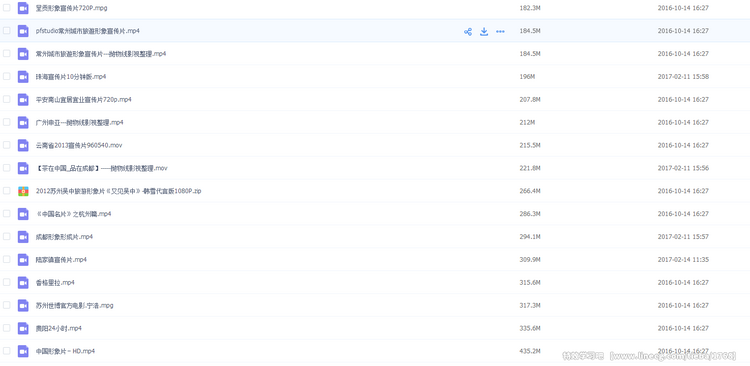Image resolution: width=750 pixels, height=366 pixels.
Task: Click the 182.3M size value
Action: click(x=529, y=8)
